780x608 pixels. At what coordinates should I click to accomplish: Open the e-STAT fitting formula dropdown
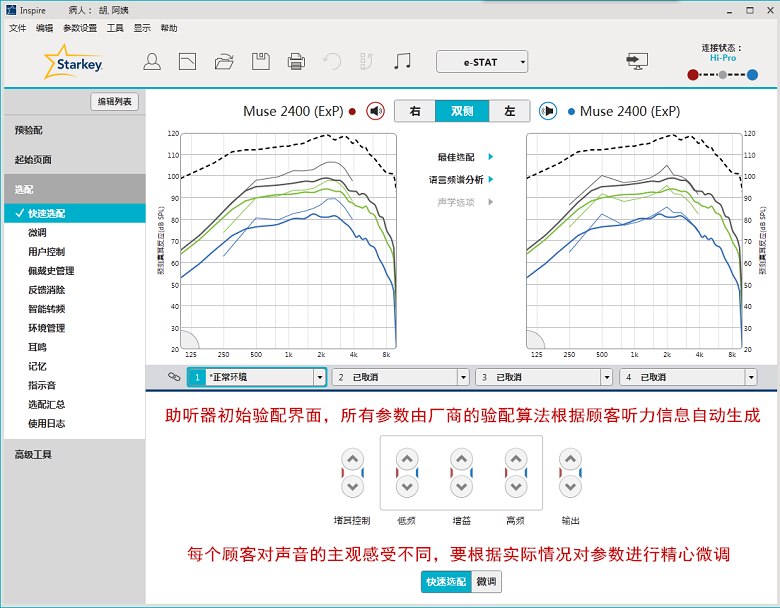pos(482,62)
